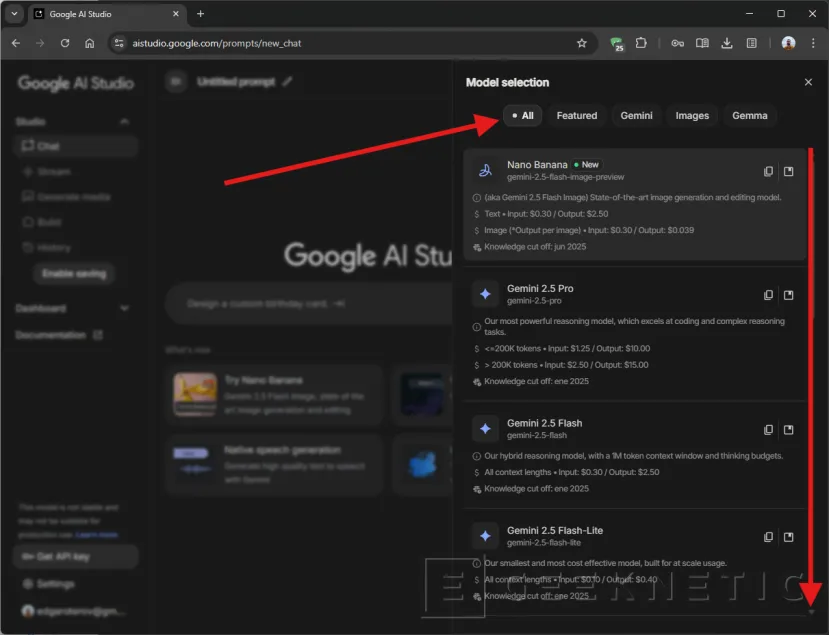Close the Model selection panel
The width and height of the screenshot is (829, 635).
[x=808, y=82]
